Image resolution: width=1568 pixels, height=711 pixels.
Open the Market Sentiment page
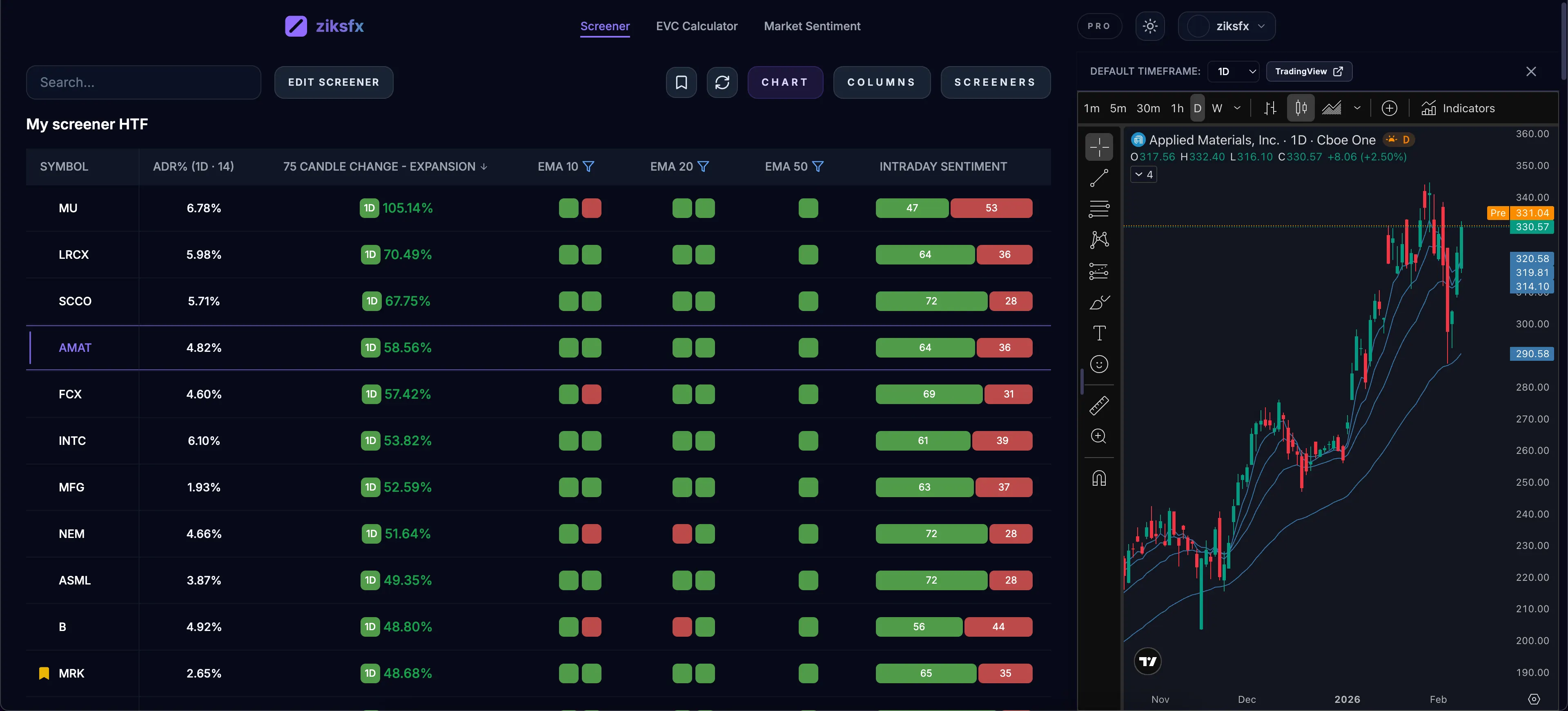click(812, 26)
